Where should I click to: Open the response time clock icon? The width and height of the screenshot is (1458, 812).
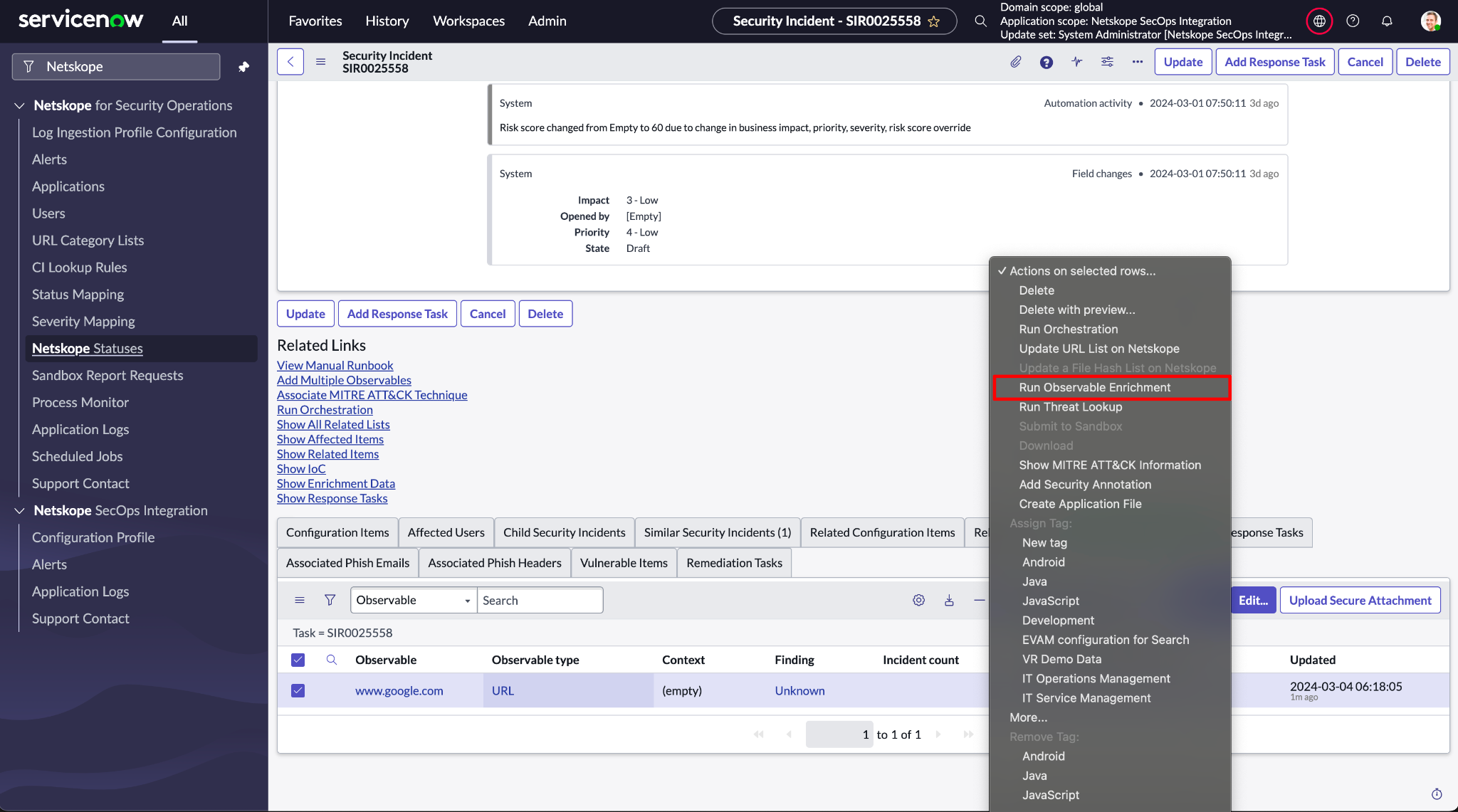1437,793
